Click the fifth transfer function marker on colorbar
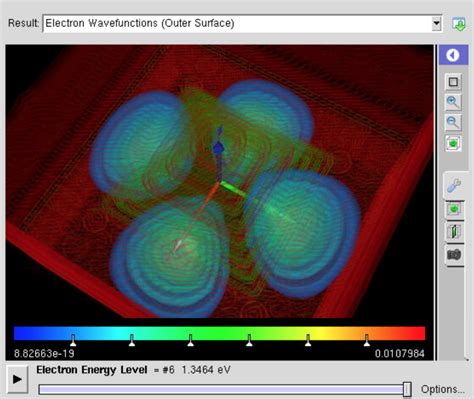 pyautogui.click(x=308, y=340)
